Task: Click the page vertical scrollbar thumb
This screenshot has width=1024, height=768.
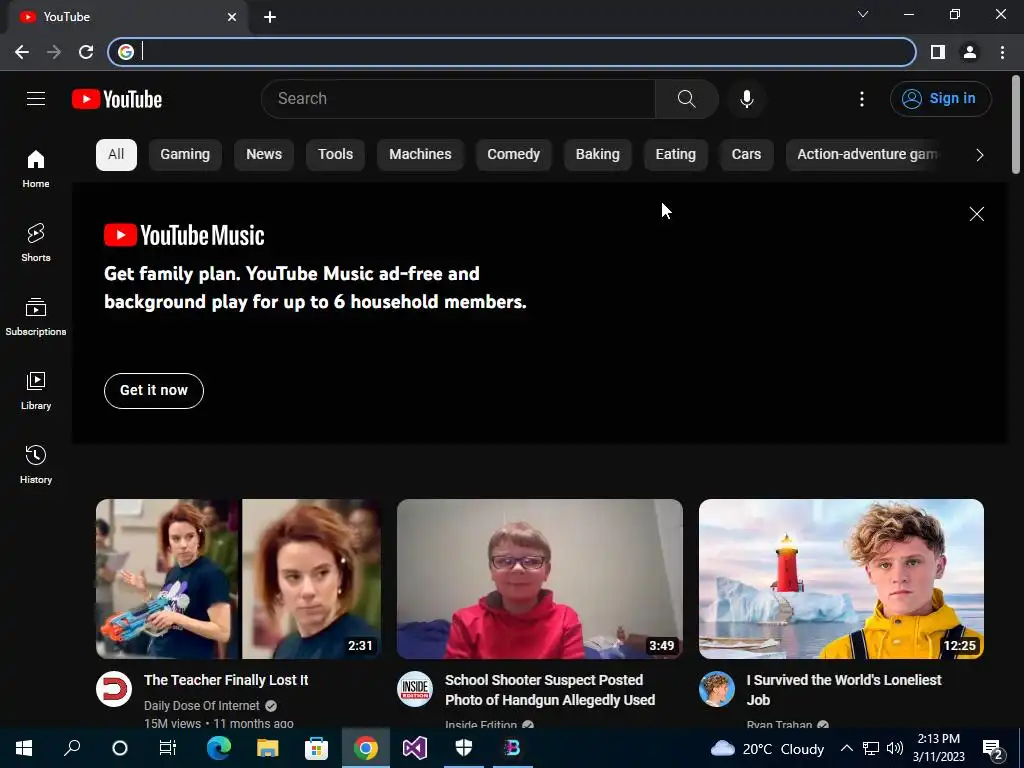Action: 1016,124
